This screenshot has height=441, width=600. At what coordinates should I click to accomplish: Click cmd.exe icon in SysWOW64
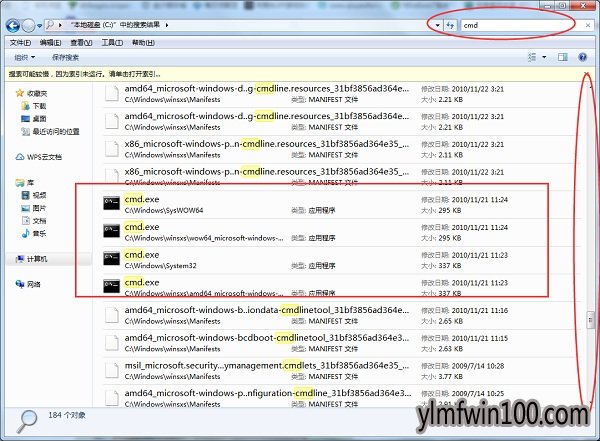pos(111,203)
